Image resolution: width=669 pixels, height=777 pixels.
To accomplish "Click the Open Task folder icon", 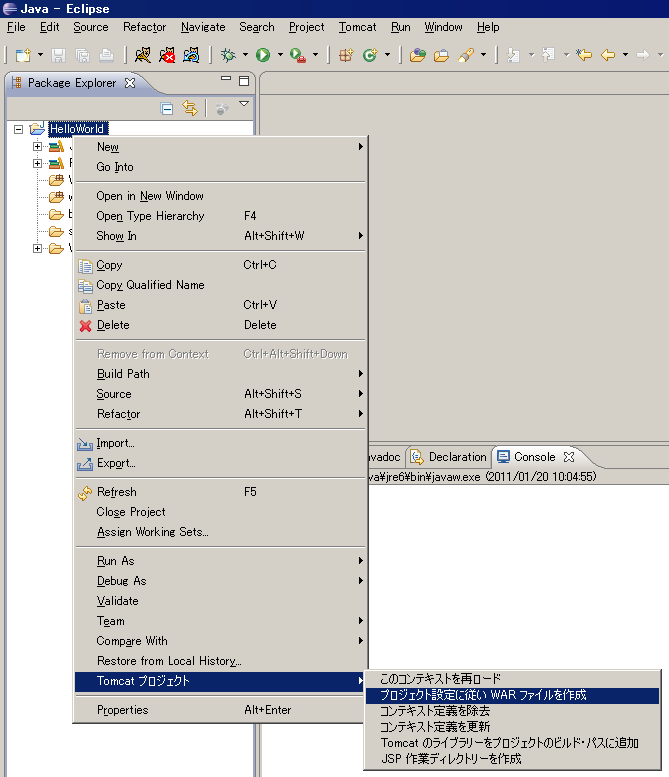I will 441,55.
